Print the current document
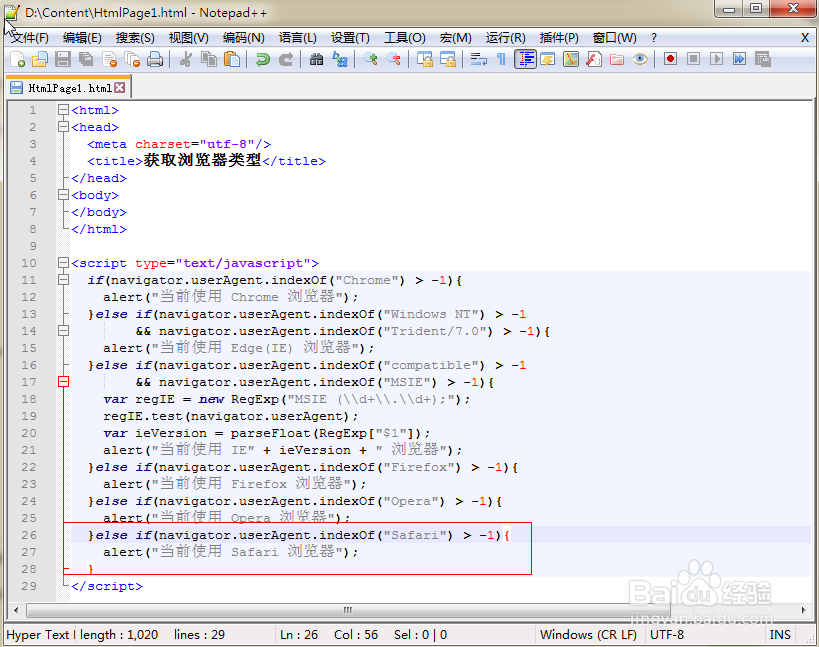The width and height of the screenshot is (819, 647). pos(155,60)
